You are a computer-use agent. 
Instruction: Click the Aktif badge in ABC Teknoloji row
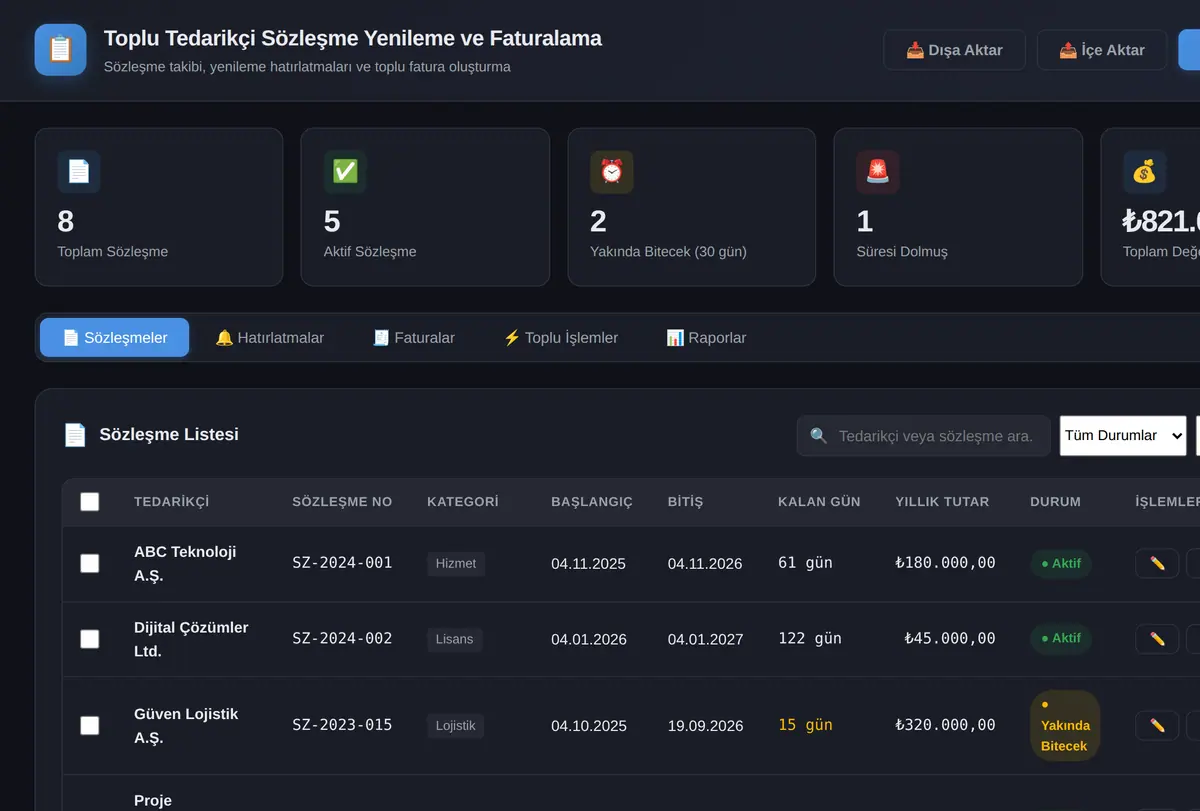click(x=1061, y=563)
